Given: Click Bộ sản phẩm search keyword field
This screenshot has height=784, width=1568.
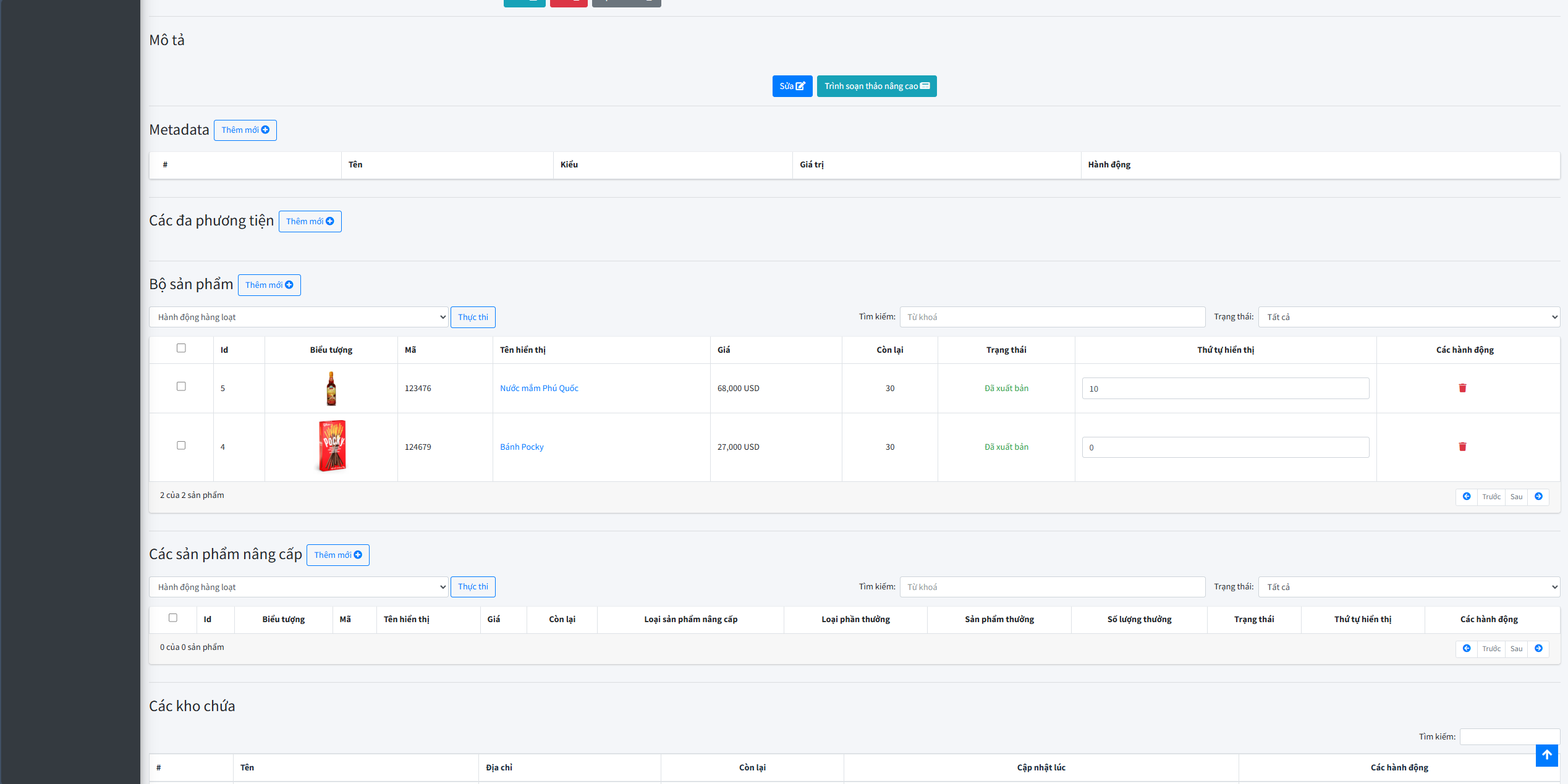Looking at the screenshot, I should coord(1052,317).
